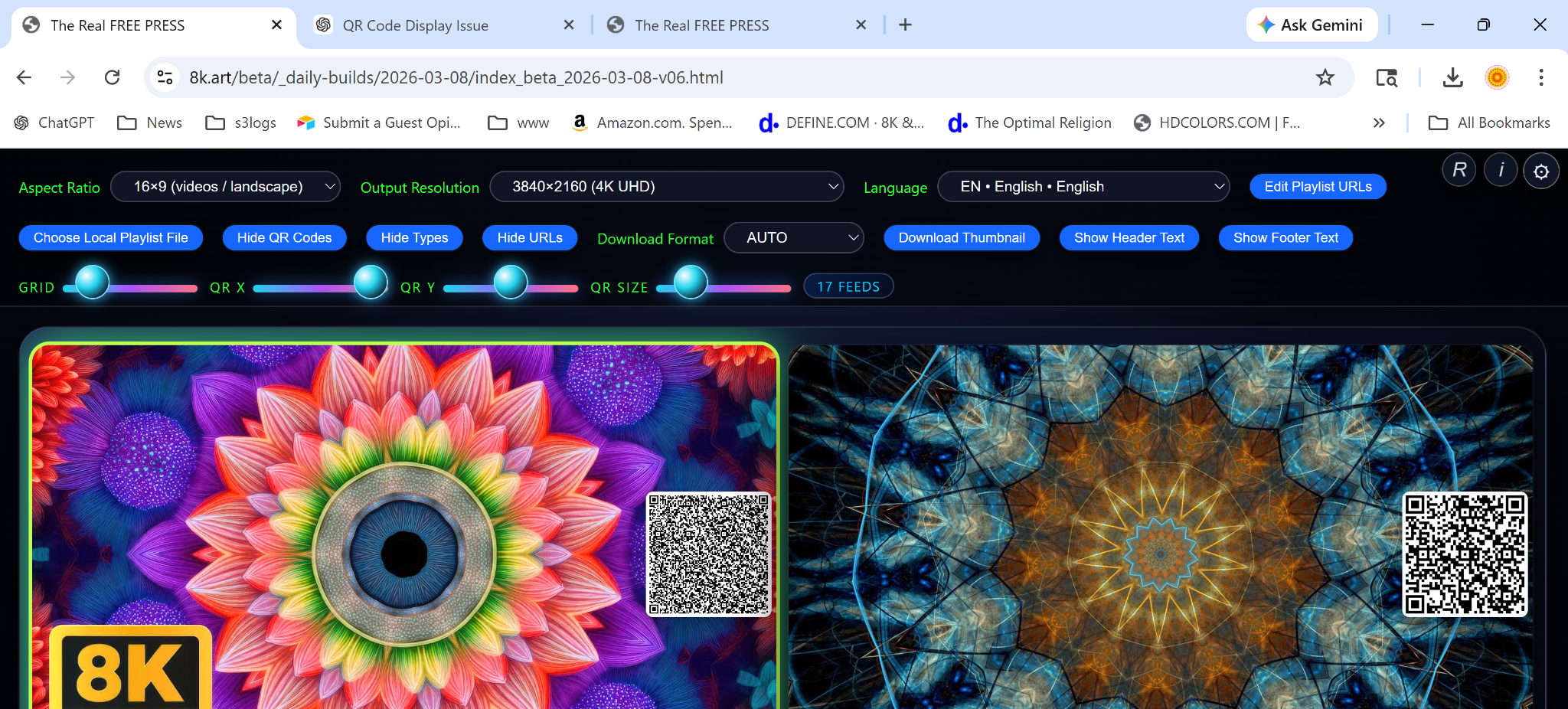The width and height of the screenshot is (1568, 709).
Task: Toggle Hide URLs
Action: click(x=530, y=238)
